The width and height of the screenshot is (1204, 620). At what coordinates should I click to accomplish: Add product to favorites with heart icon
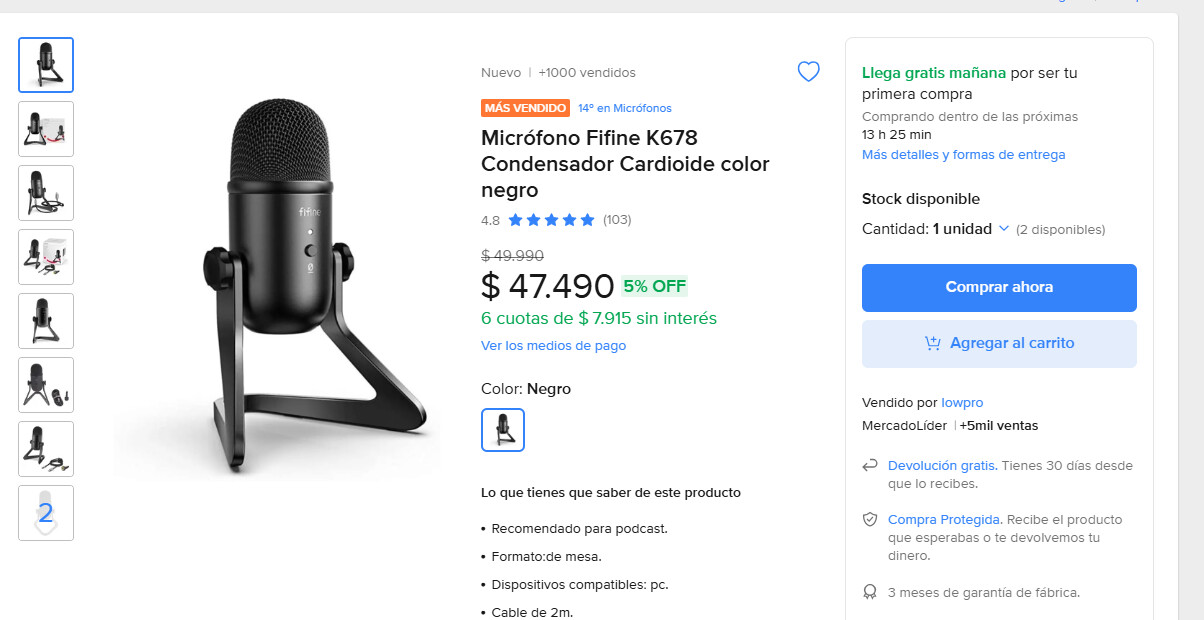(808, 72)
